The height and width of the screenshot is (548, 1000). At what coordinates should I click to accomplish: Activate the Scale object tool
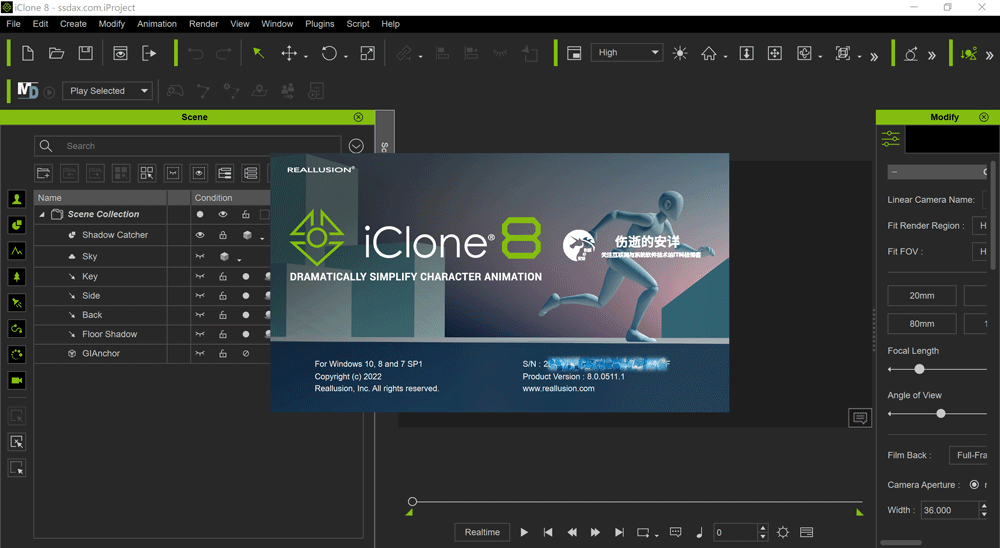click(367, 53)
